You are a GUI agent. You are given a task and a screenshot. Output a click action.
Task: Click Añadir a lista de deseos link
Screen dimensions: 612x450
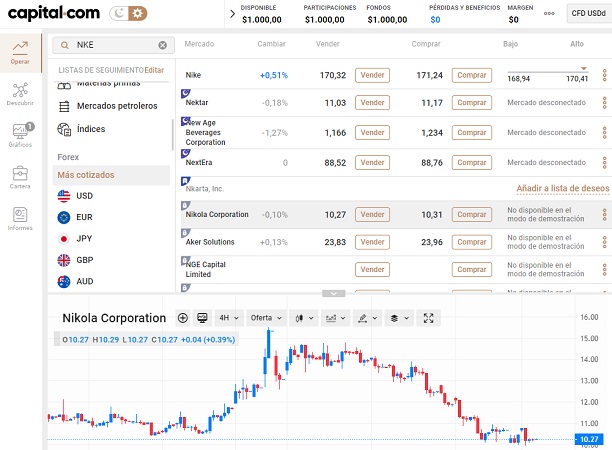[563, 189]
